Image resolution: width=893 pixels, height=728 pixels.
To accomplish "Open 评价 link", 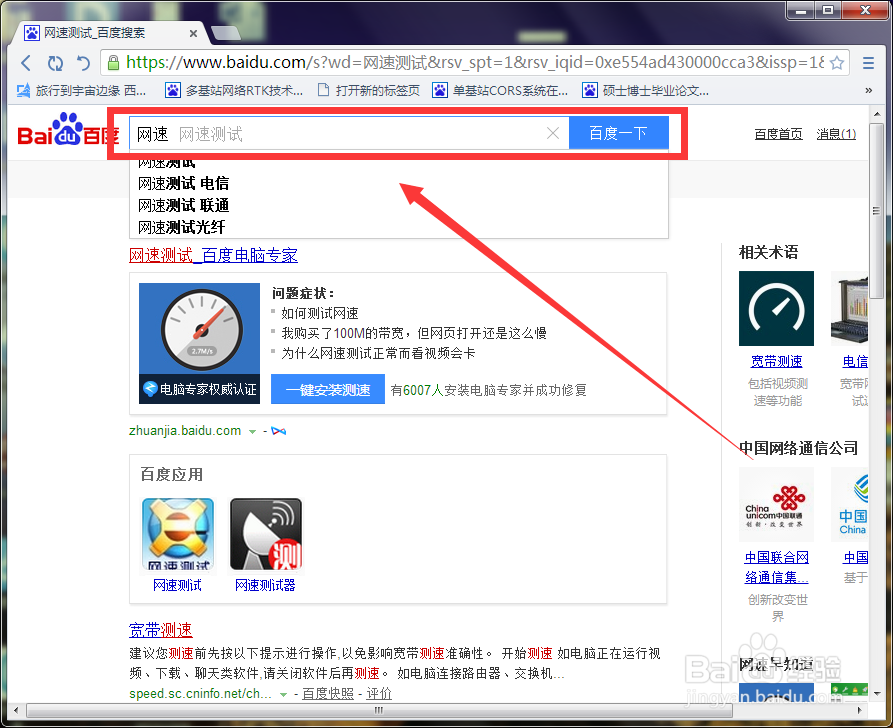I will pos(379,693).
